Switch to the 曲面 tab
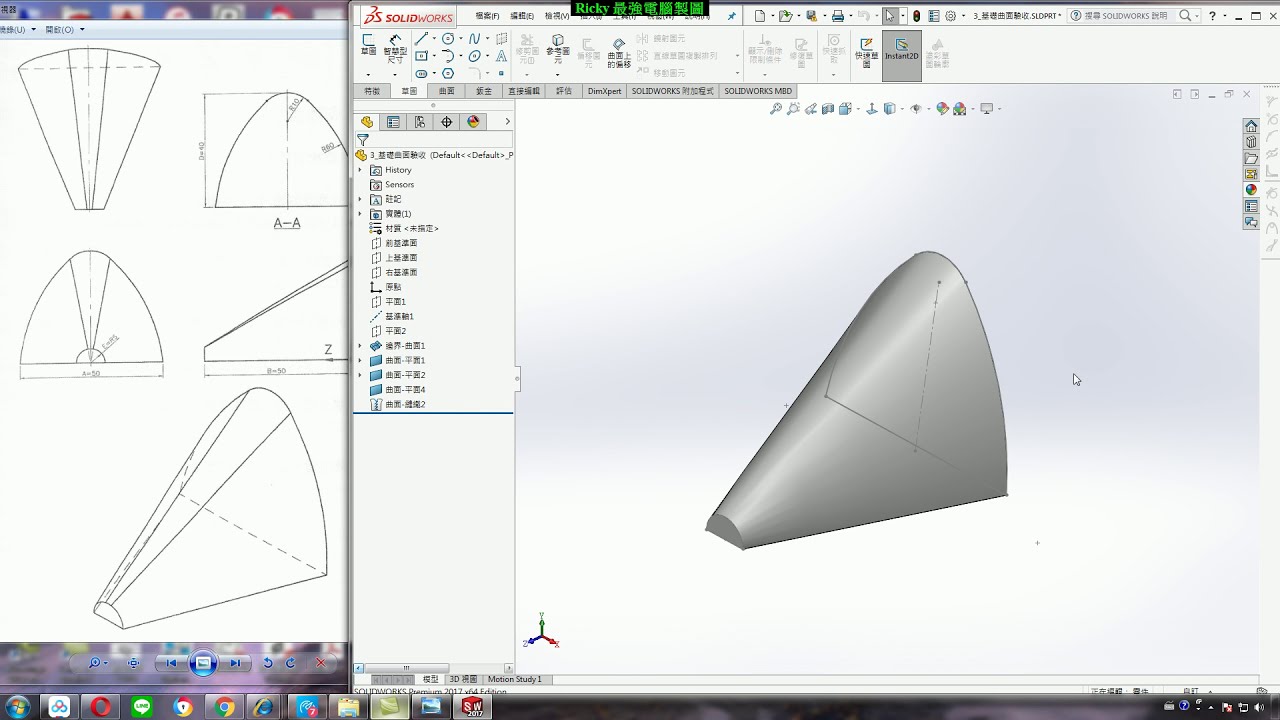 coord(446,91)
